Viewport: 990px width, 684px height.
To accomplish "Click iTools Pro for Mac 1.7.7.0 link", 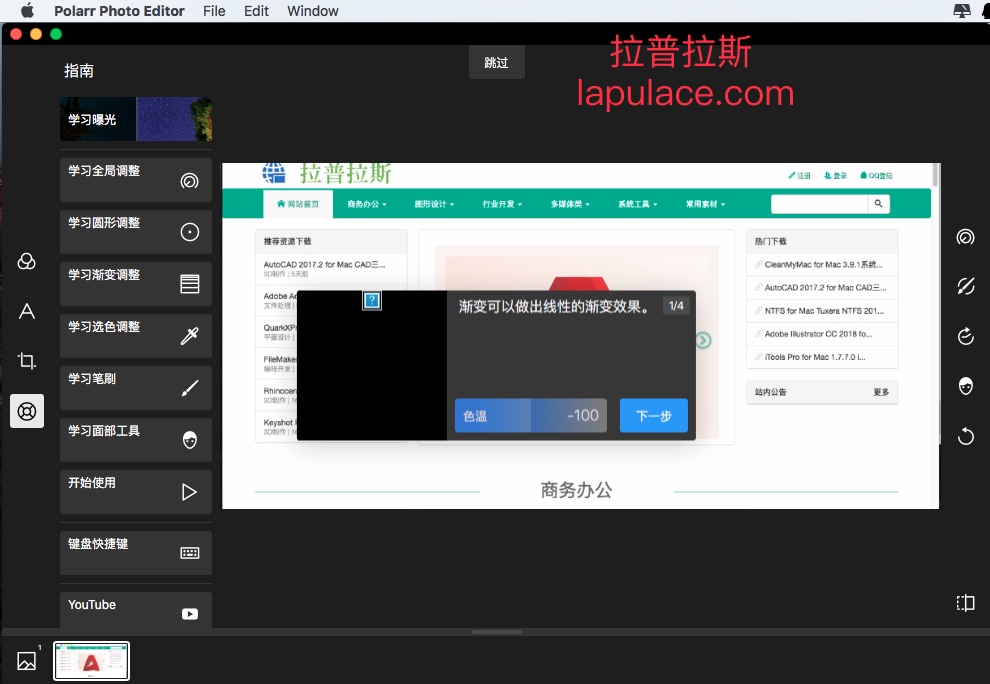I will [x=814, y=357].
